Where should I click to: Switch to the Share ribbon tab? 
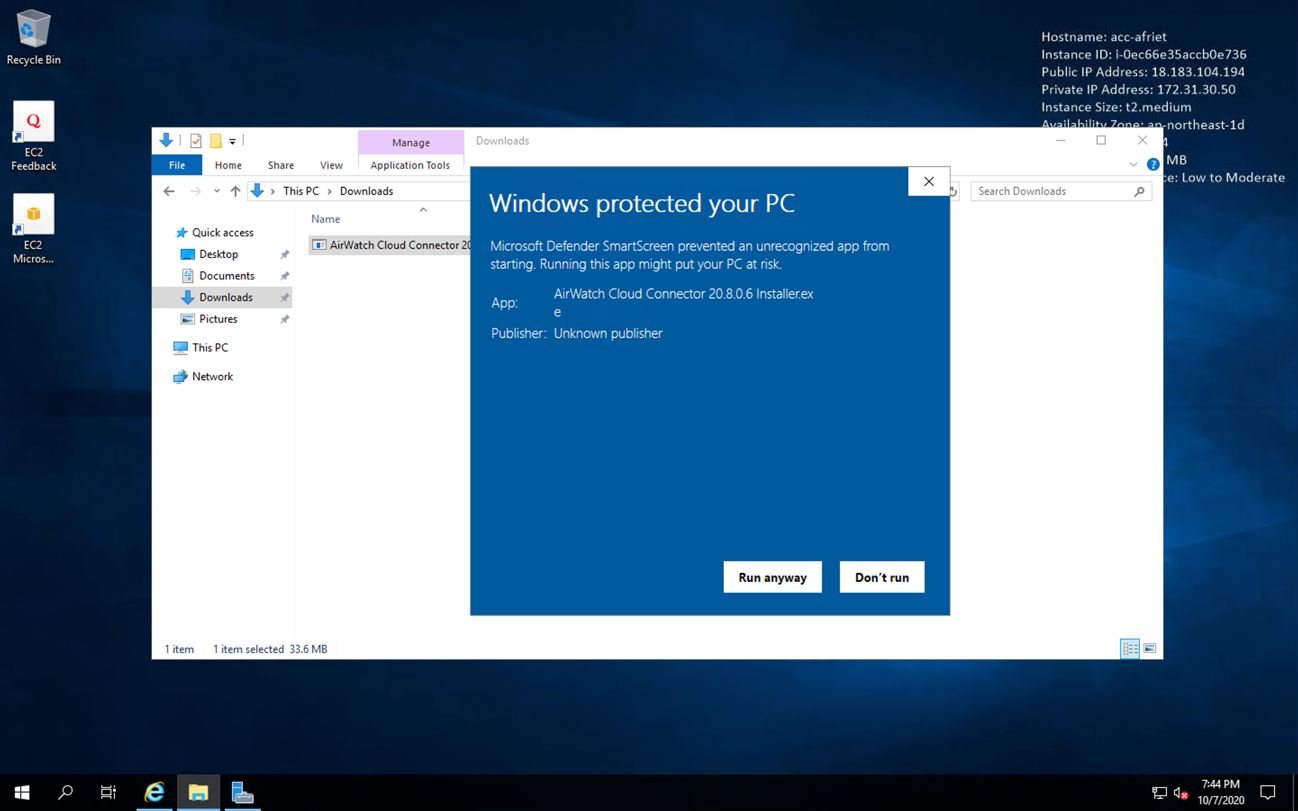coord(281,165)
